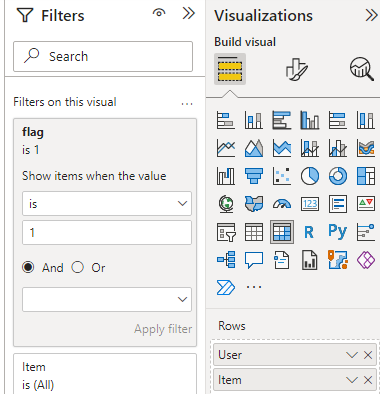Select the Key influencers visual
The image size is (380, 394).
(366, 232)
